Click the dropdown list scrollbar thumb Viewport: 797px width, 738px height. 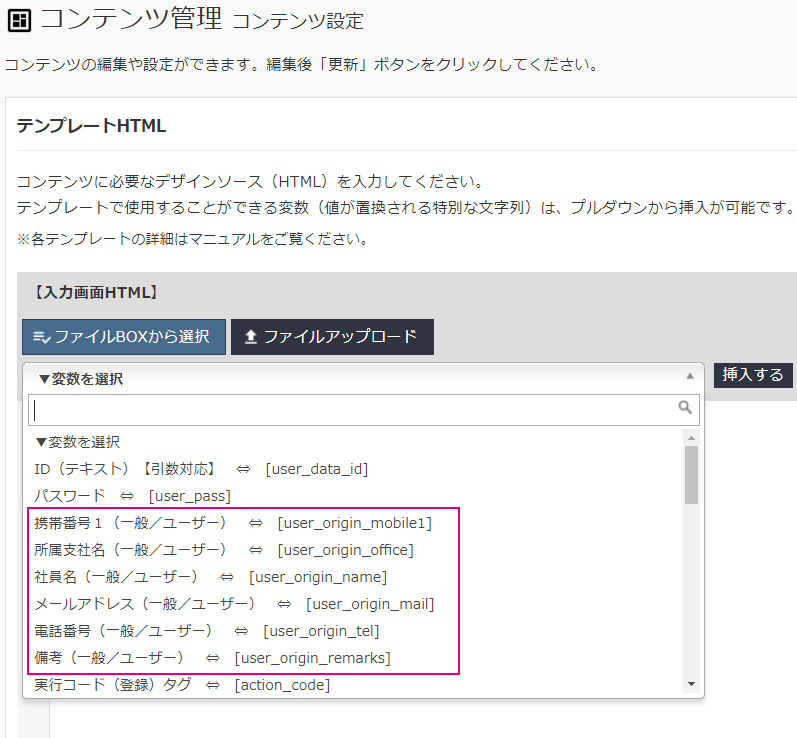coord(691,475)
